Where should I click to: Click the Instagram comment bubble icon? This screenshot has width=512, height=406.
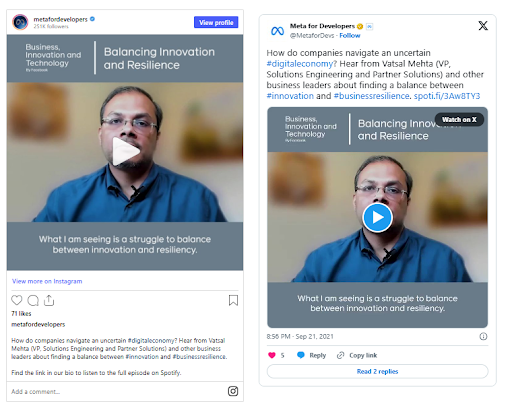pos(33,300)
